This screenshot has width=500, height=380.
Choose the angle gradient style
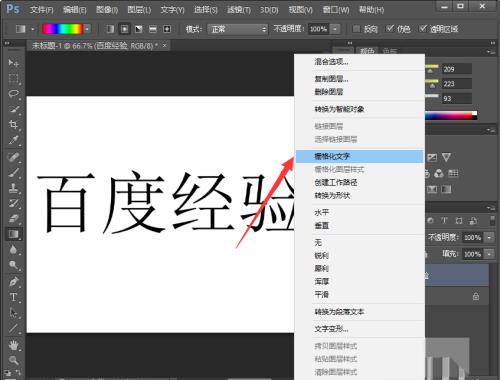click(x=139, y=29)
